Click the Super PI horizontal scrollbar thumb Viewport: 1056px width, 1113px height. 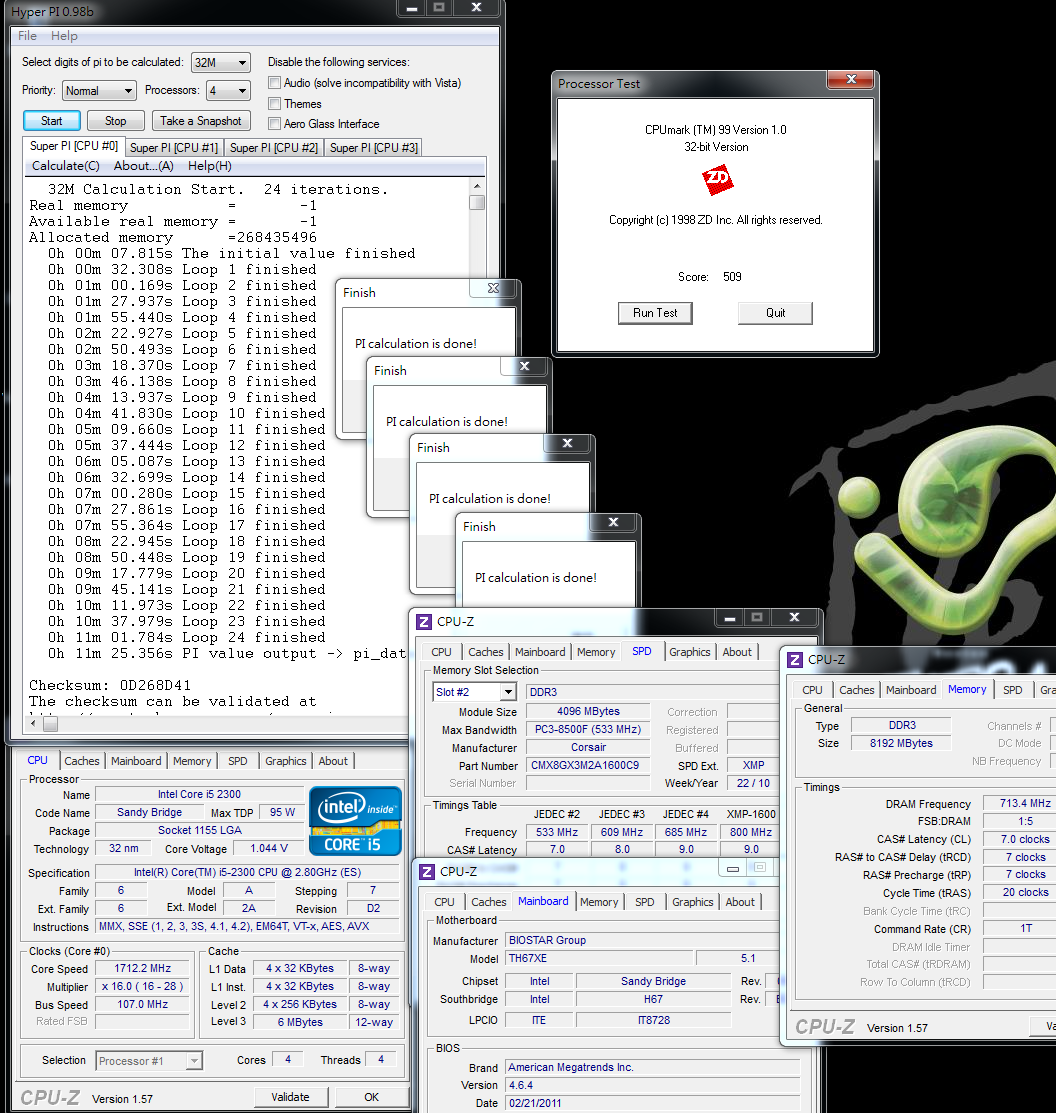(50, 724)
